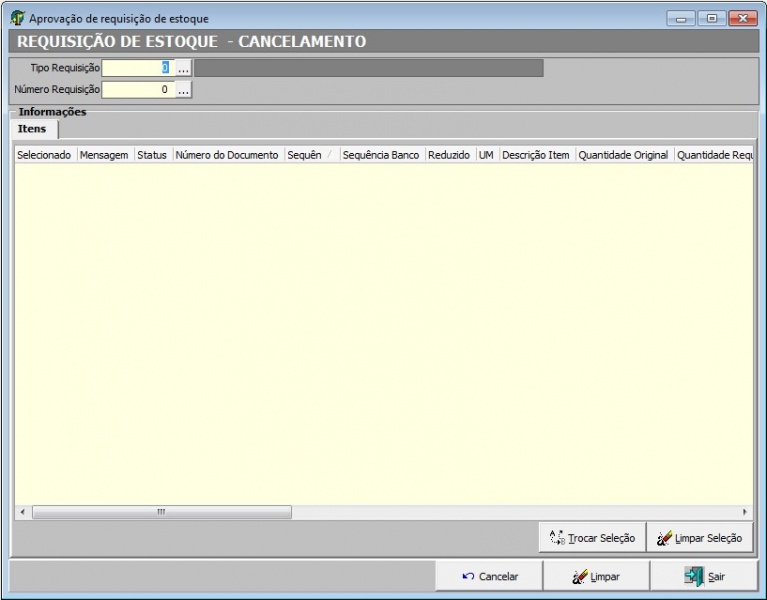Click the horizontal scrollbar thumb
The width and height of the screenshot is (767, 600).
pyautogui.click(x=161, y=512)
